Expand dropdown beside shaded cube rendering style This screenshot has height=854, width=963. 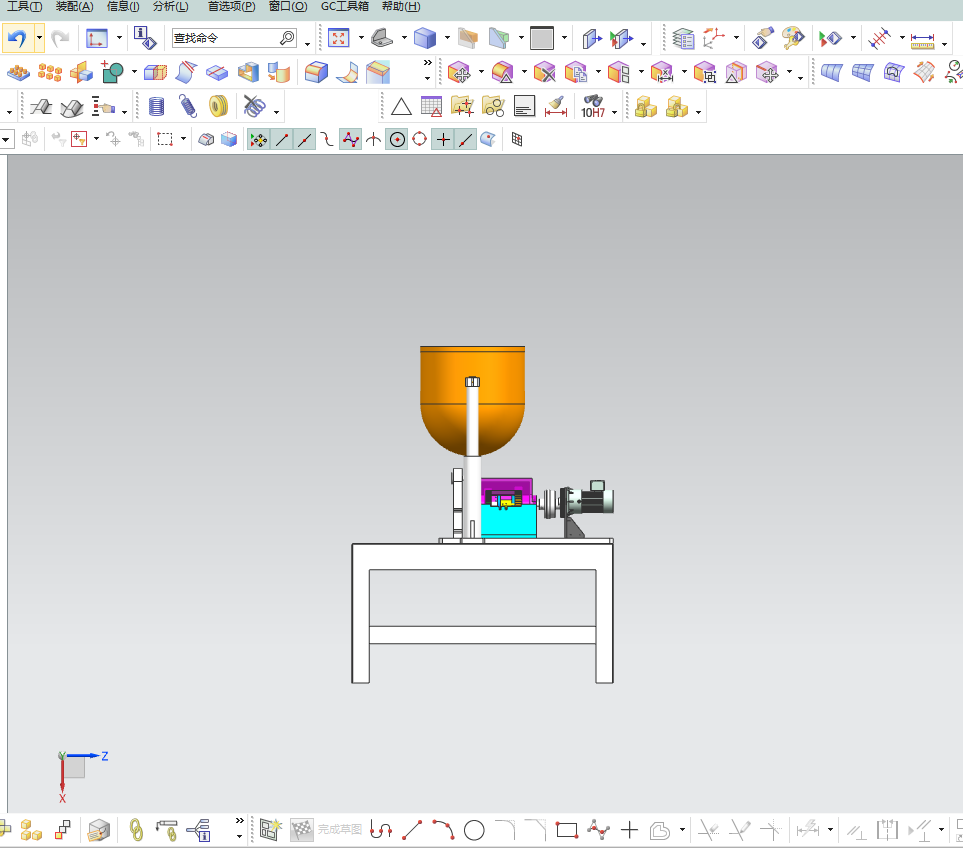(x=446, y=38)
